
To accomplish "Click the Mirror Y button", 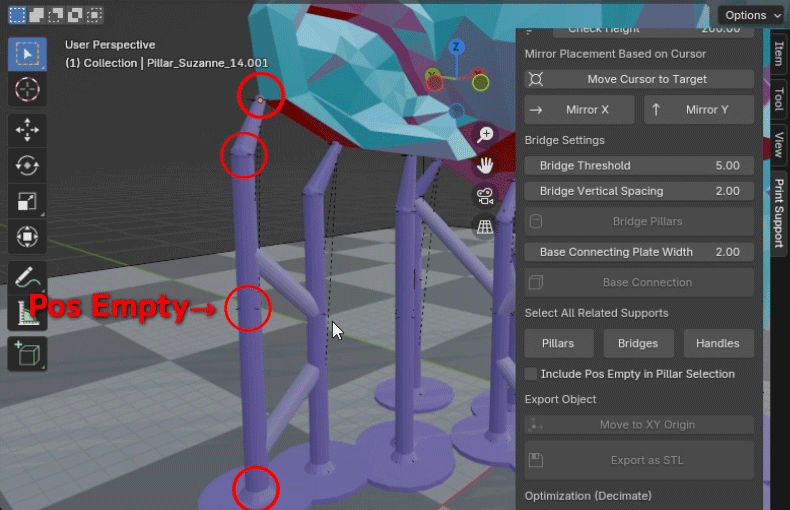I will tap(699, 110).
